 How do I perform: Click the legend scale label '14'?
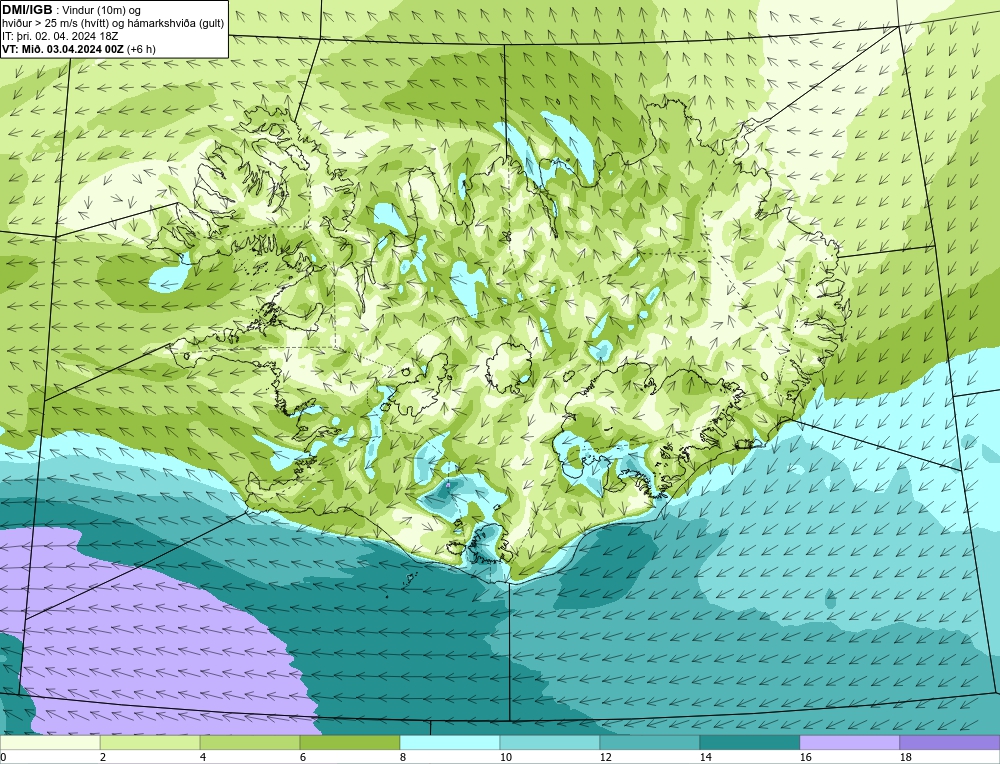pyautogui.click(x=705, y=757)
